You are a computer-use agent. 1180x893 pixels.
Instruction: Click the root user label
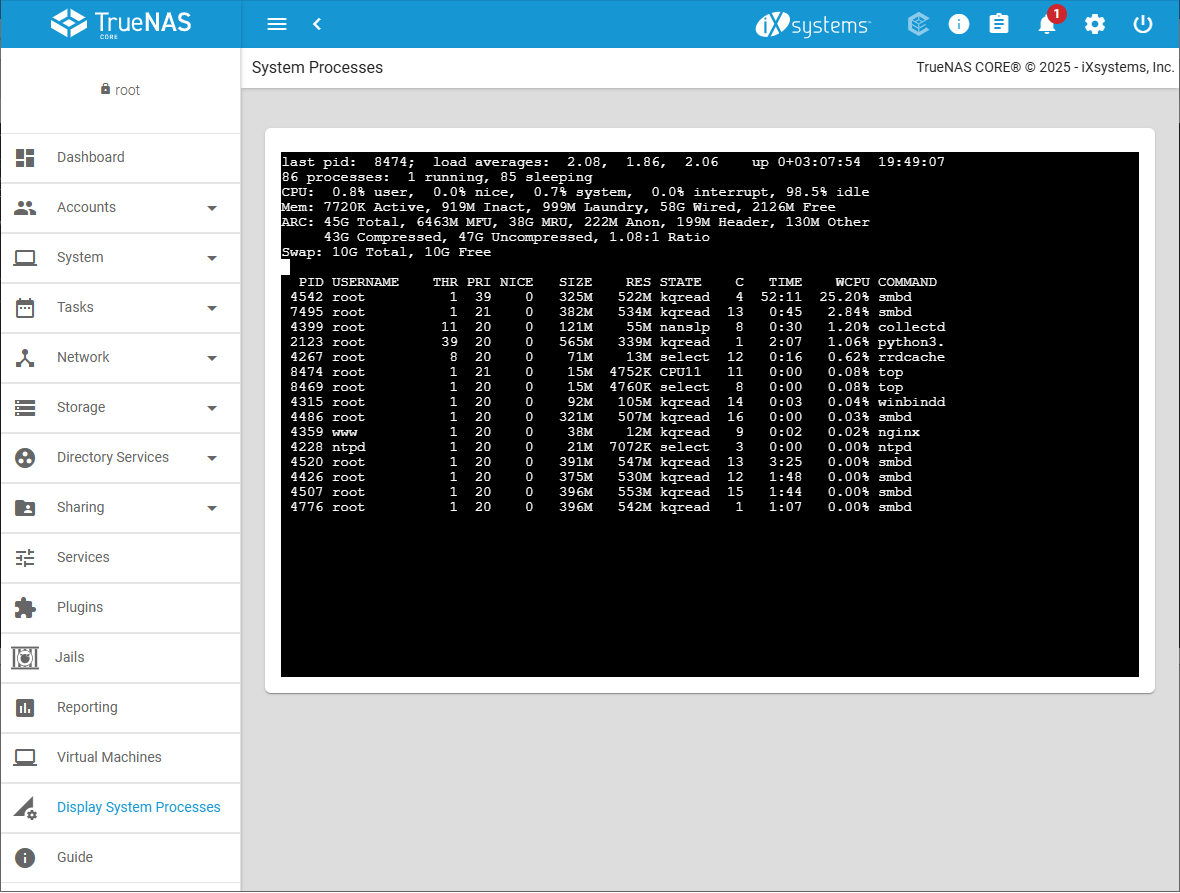(127, 90)
